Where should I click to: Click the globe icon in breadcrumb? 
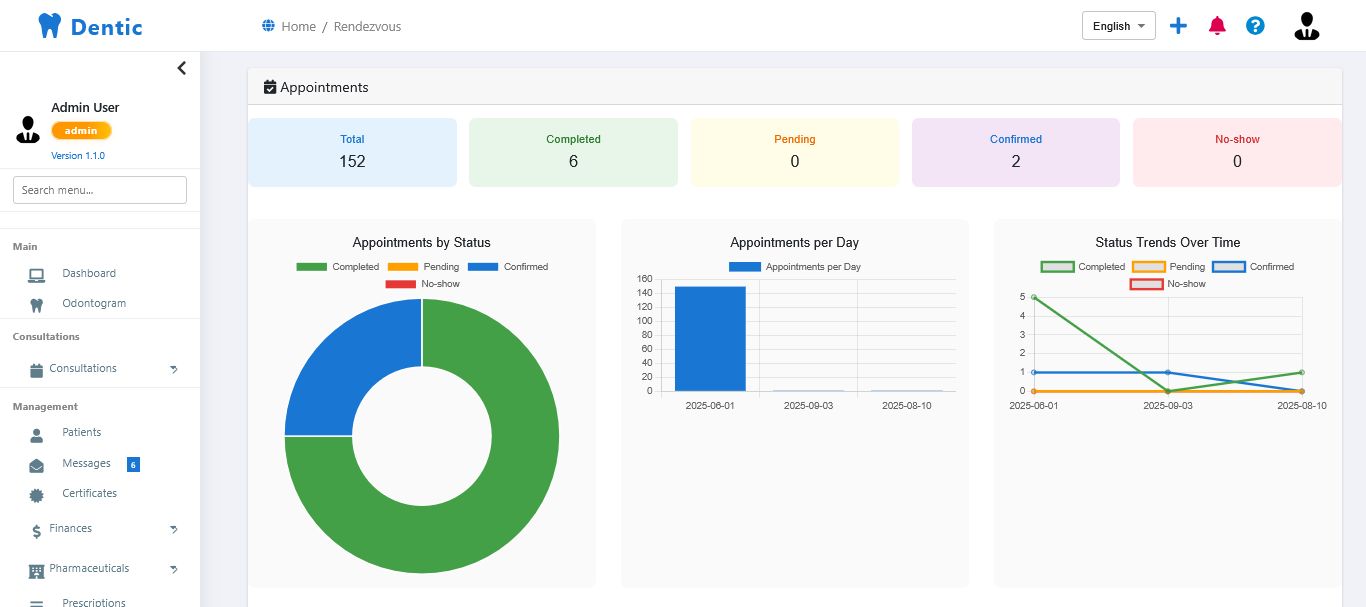tap(268, 26)
